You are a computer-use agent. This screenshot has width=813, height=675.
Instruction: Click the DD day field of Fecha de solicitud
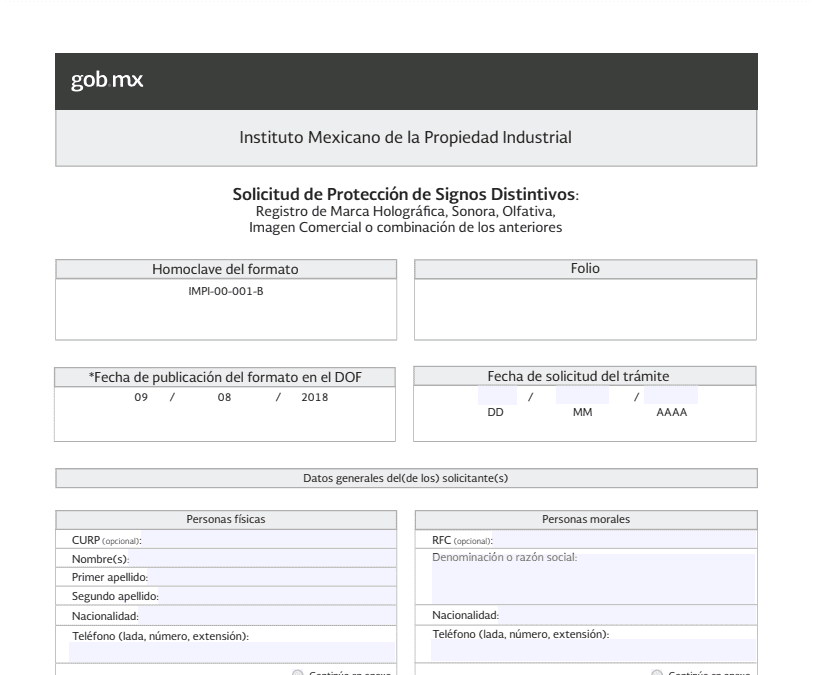click(x=497, y=396)
